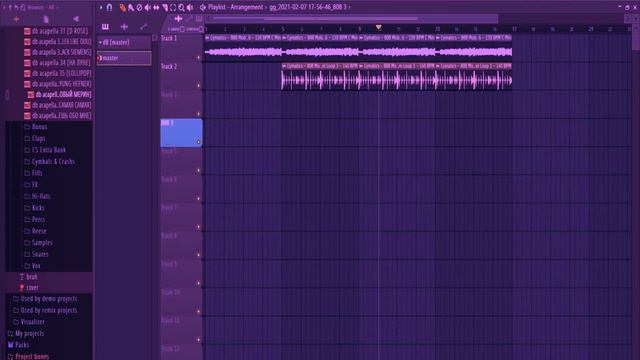
Task: Select the Select marquee tool
Action: tap(173, 7)
